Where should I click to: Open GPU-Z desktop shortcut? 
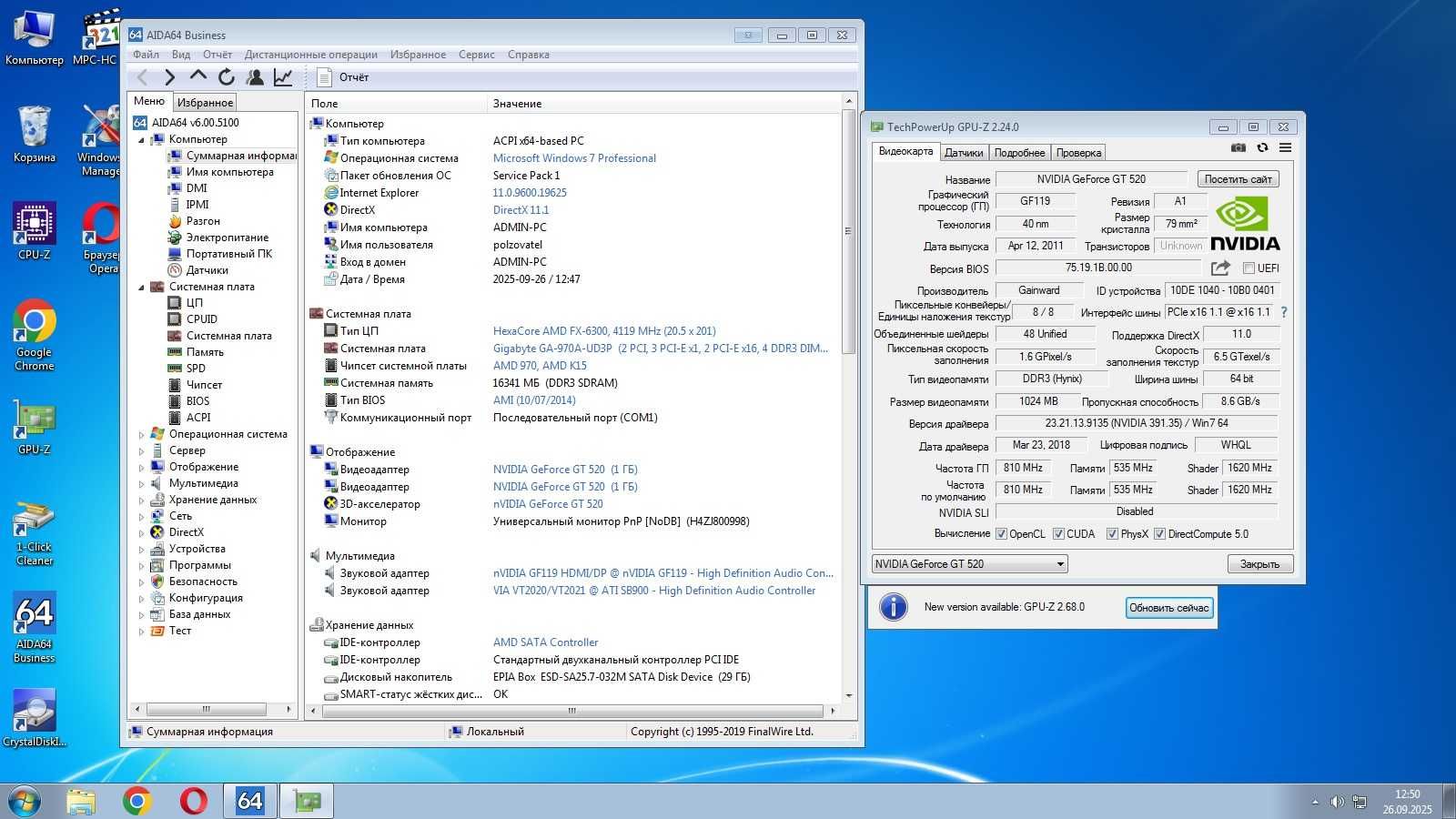coord(35,428)
